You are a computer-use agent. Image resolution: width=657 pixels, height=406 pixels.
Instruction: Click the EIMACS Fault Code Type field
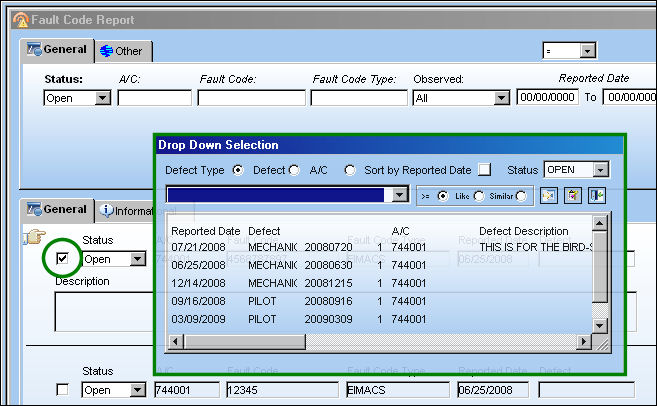(398, 390)
